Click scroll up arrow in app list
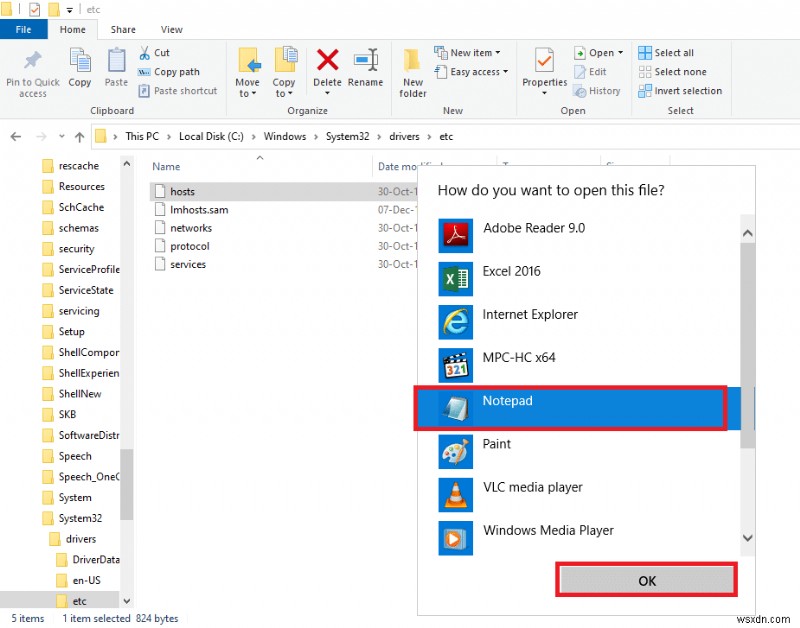This screenshot has width=800, height=628. point(747,233)
